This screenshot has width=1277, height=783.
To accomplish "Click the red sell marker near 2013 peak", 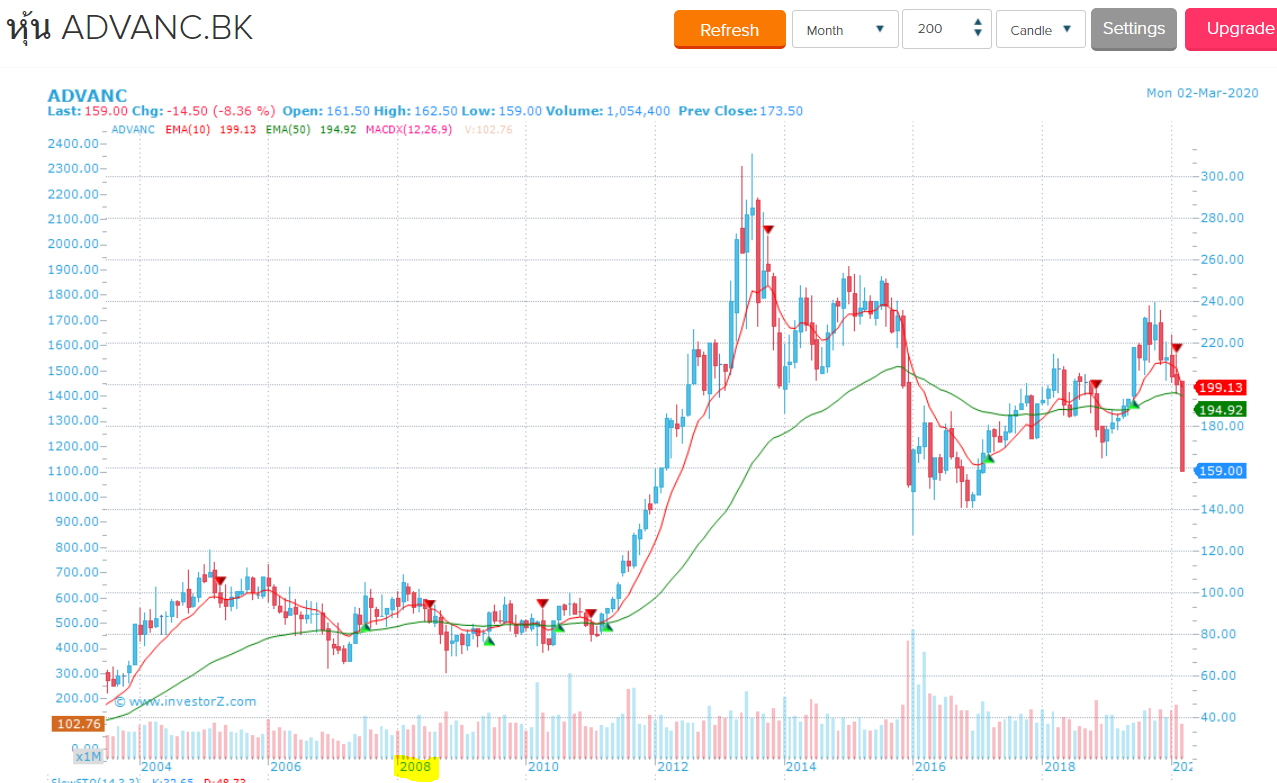I will point(768,230).
